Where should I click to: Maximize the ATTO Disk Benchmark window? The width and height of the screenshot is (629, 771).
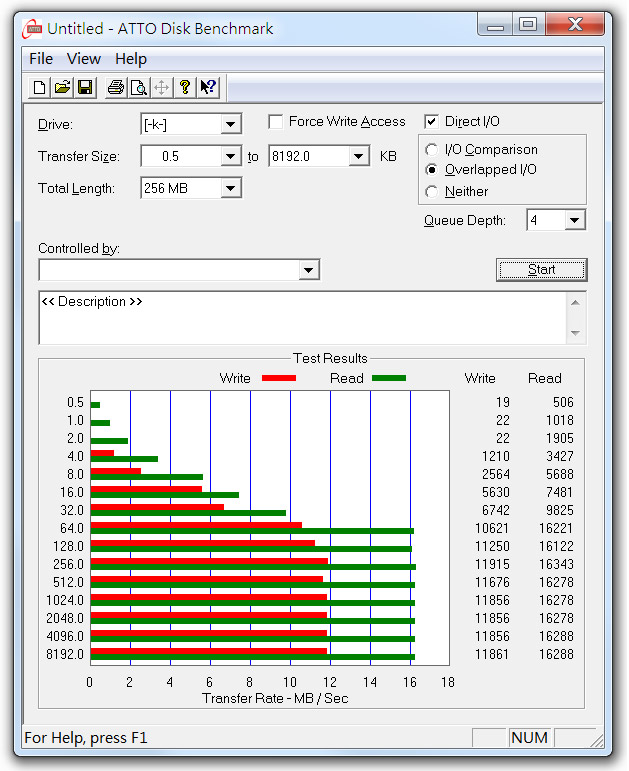[x=528, y=25]
